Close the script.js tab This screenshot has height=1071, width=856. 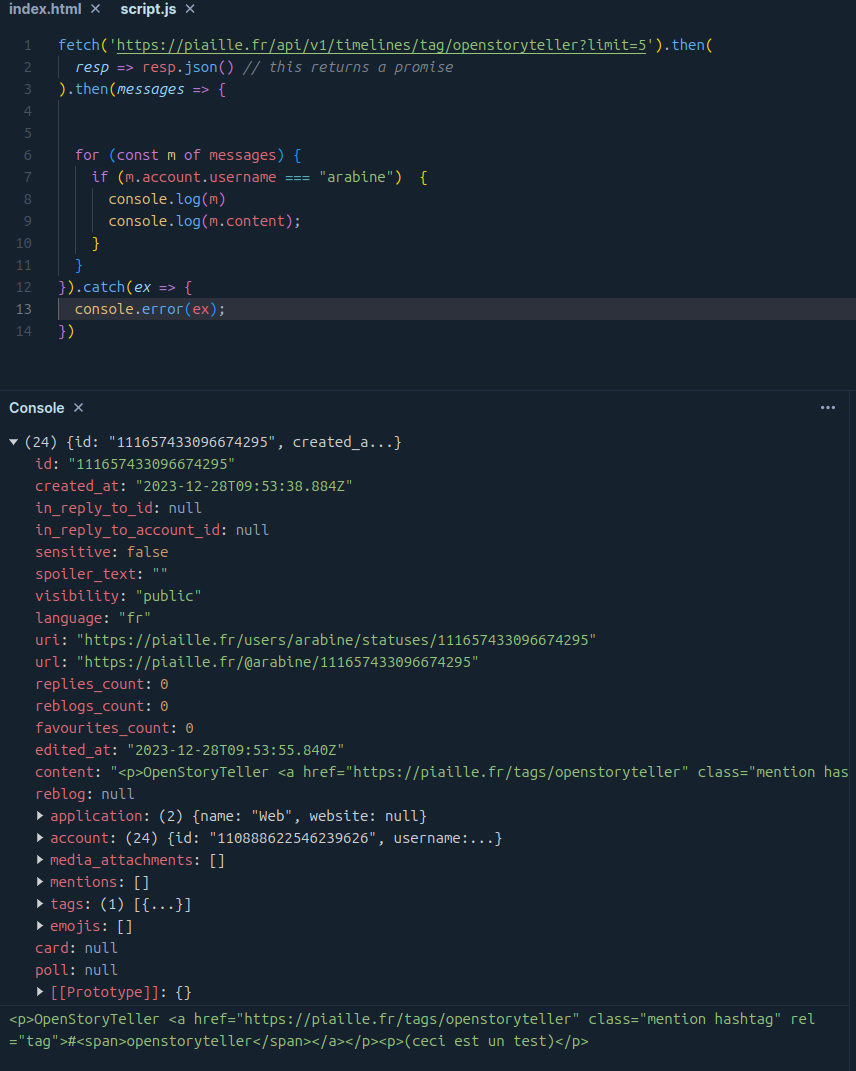coord(190,9)
